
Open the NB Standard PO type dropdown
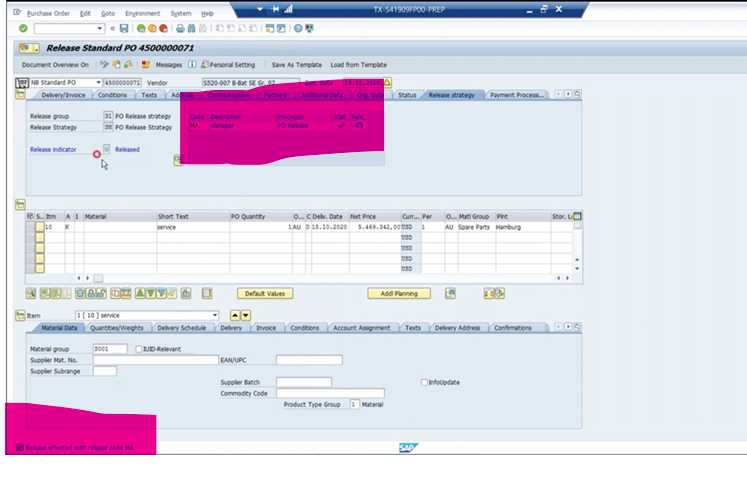pyautogui.click(x=99, y=83)
